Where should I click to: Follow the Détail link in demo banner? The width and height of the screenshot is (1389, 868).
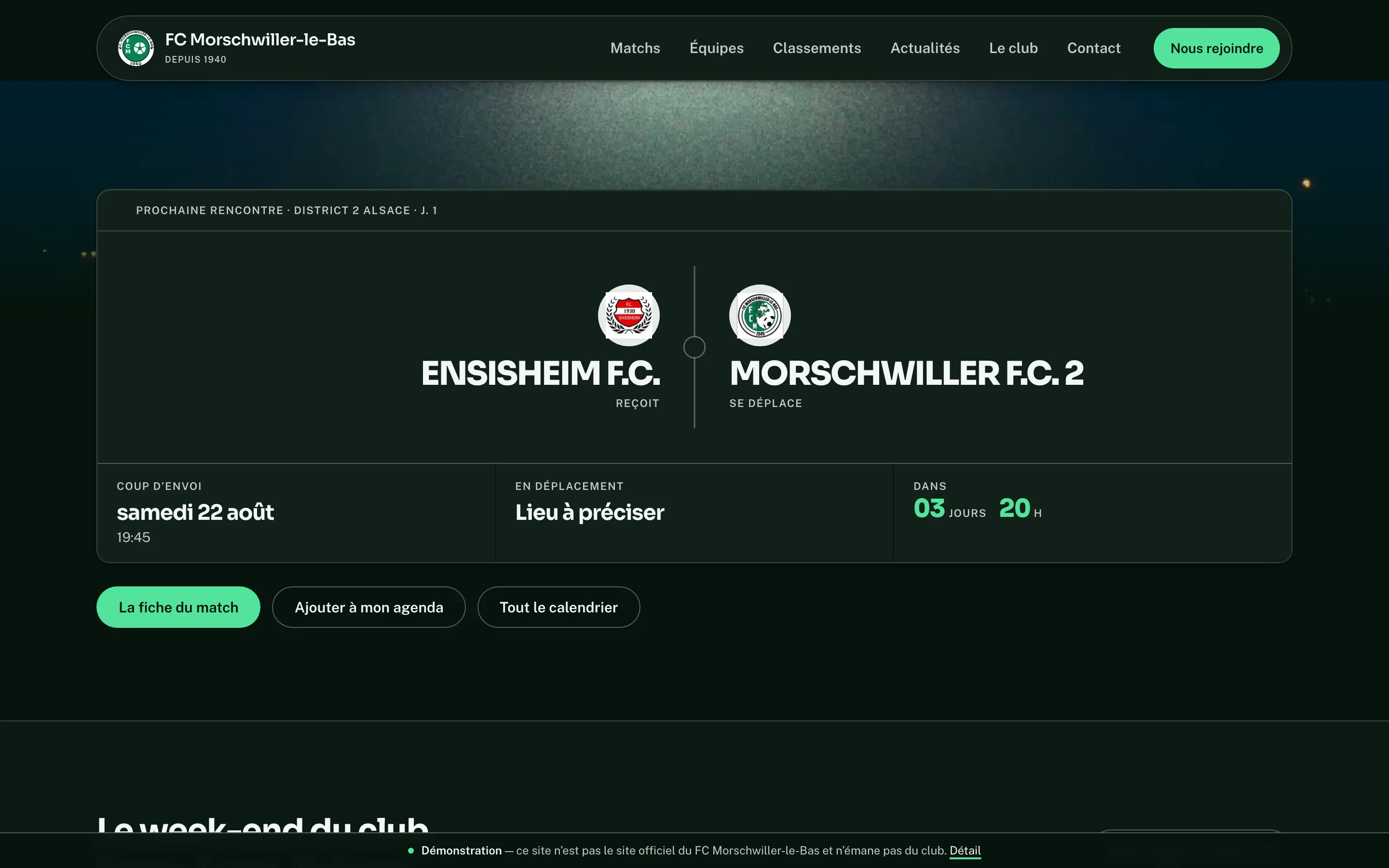(x=965, y=850)
